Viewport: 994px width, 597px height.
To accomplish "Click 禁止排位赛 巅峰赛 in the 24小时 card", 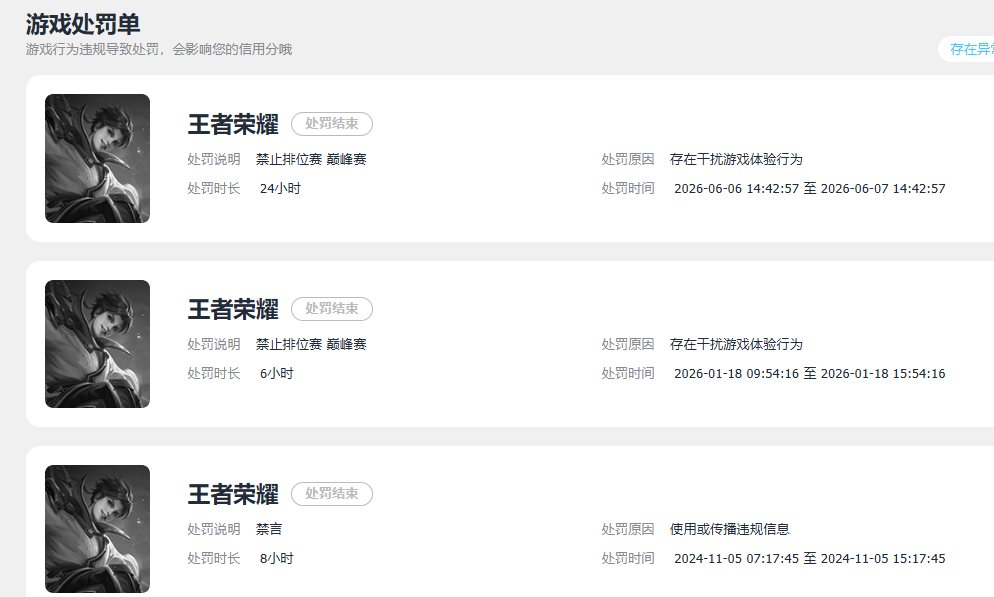I will coord(311,159).
